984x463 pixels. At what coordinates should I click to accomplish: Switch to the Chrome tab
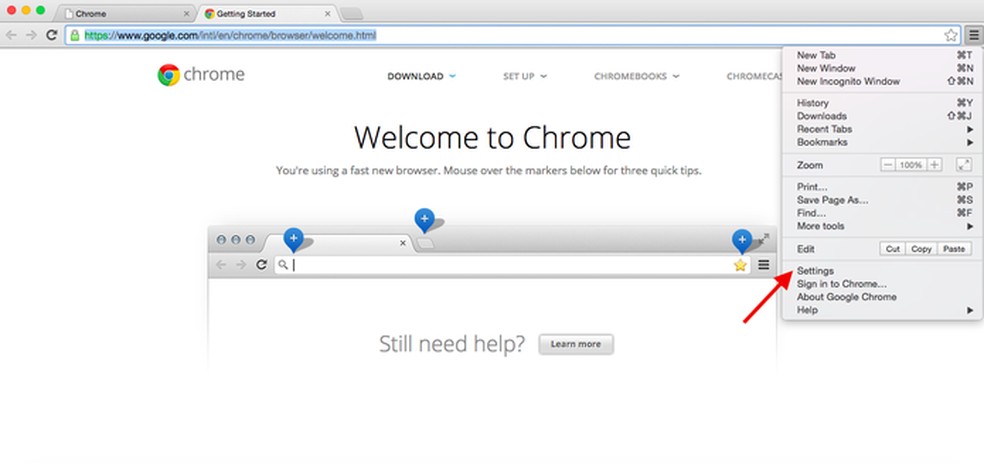[126, 13]
